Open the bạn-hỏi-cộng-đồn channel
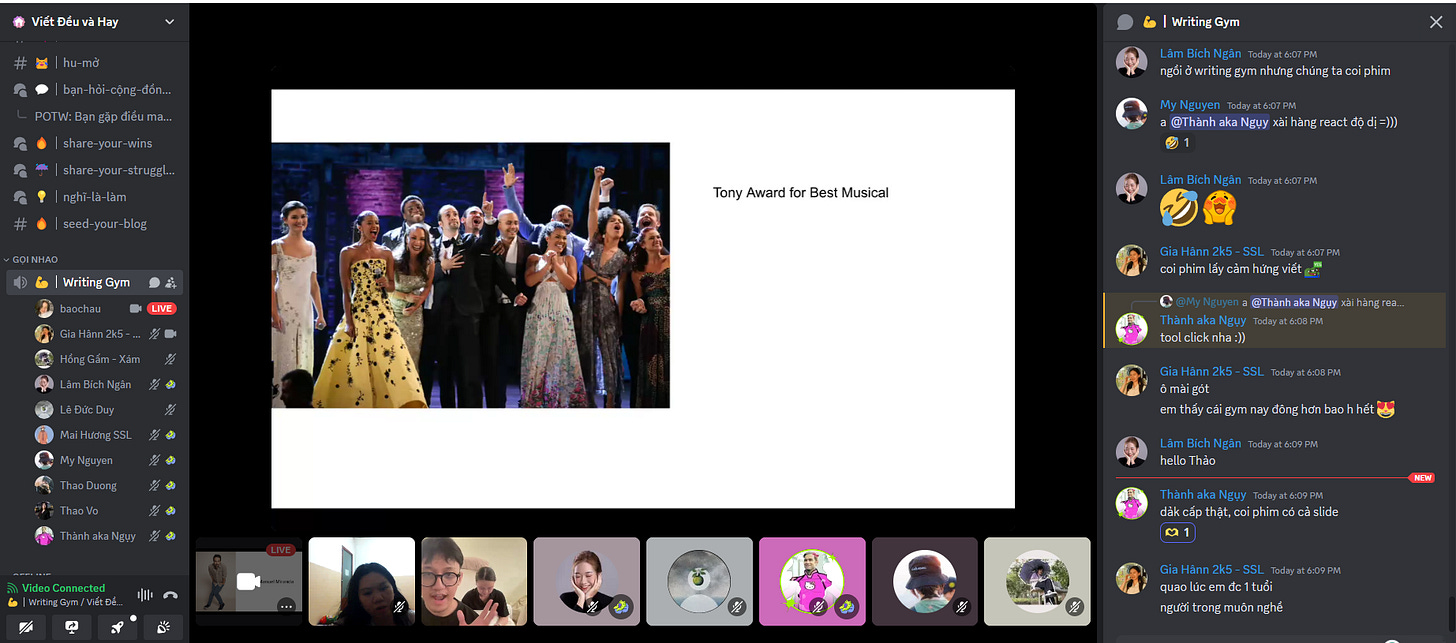This screenshot has width=1456, height=643. click(x=95, y=89)
